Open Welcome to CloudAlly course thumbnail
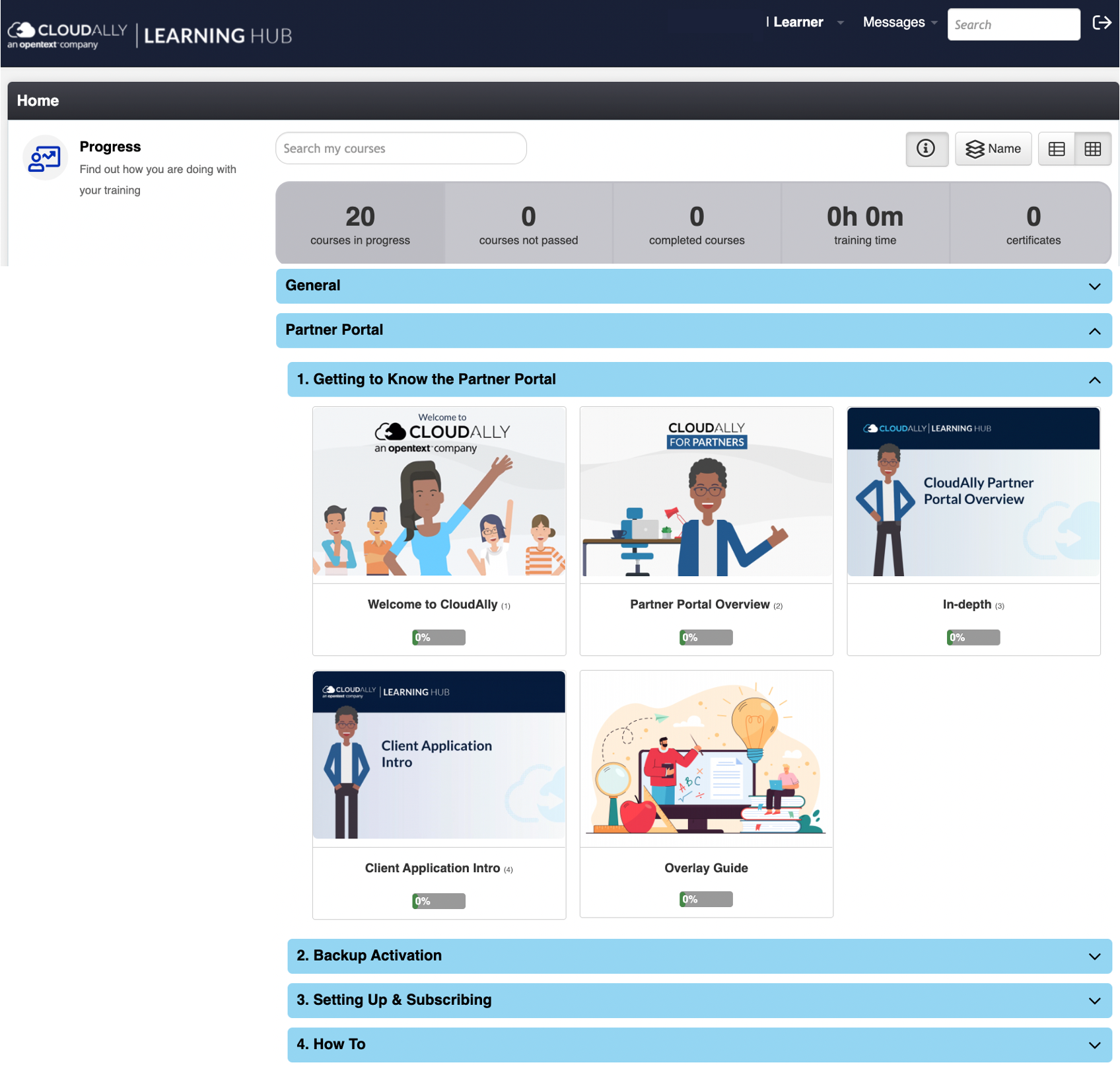The height and width of the screenshot is (1065, 1120). pyautogui.click(x=439, y=492)
